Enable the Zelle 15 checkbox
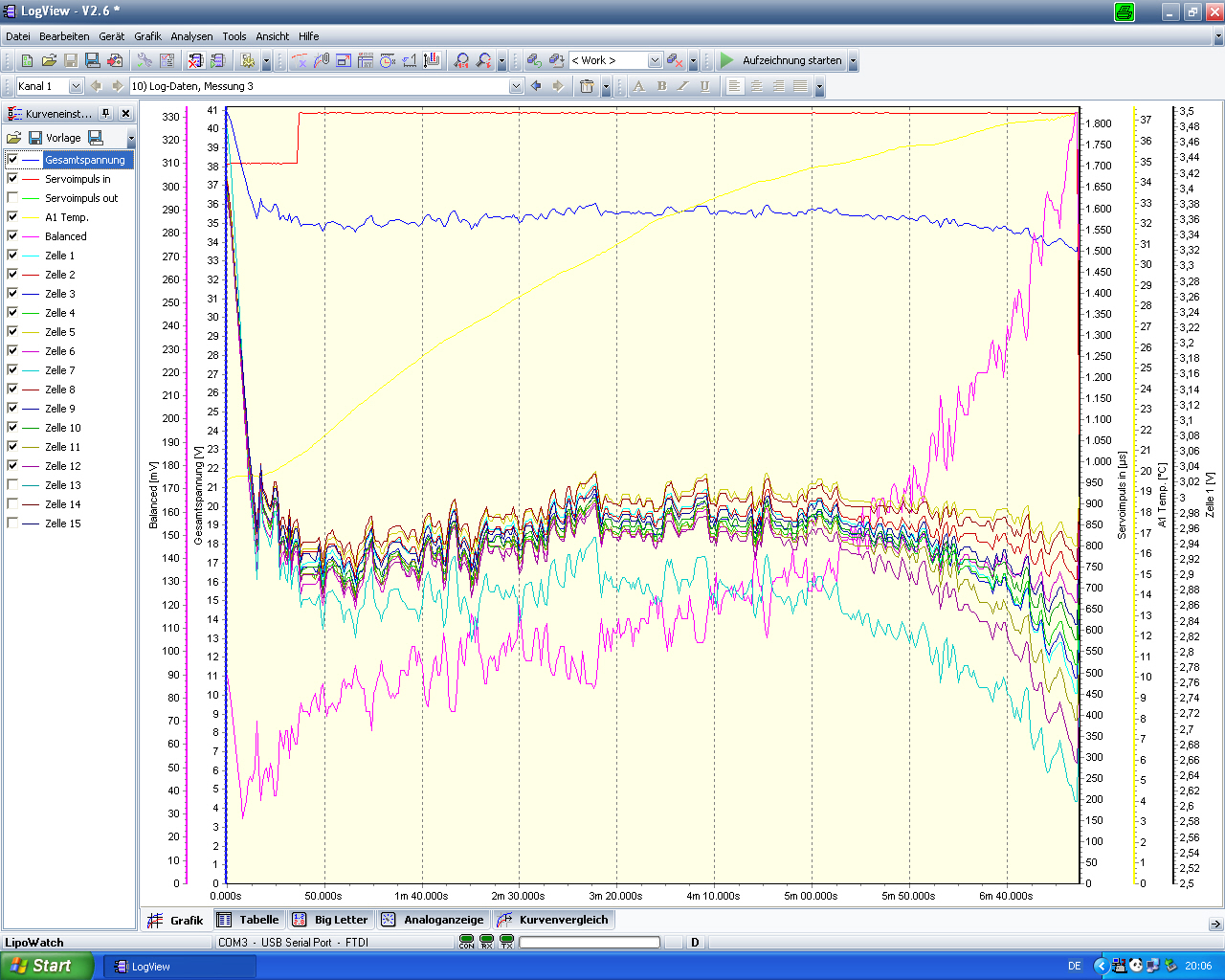The height and width of the screenshot is (980, 1225). point(12,523)
